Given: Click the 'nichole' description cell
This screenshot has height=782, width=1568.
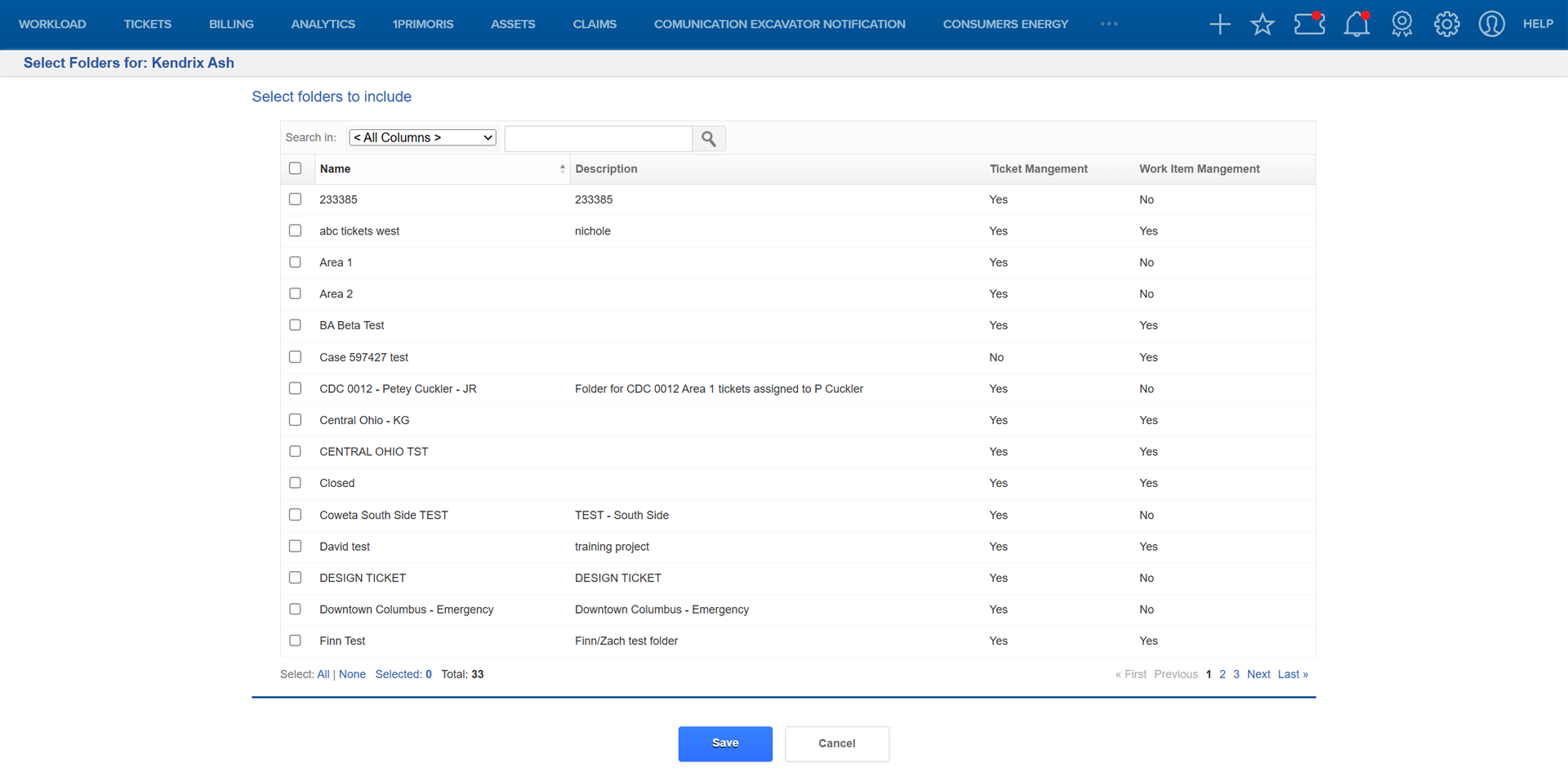Looking at the screenshot, I should tap(593, 231).
